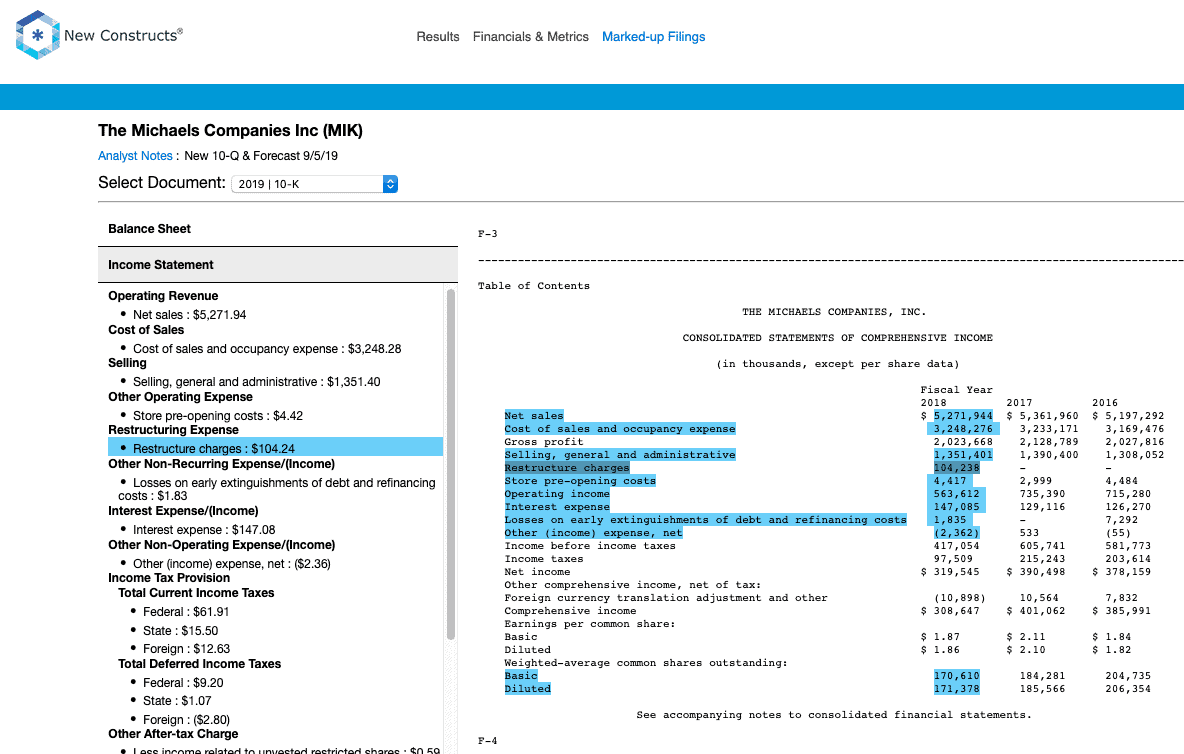Click the 5,271,944 value in filing
The image size is (1184, 754).
tap(963, 416)
